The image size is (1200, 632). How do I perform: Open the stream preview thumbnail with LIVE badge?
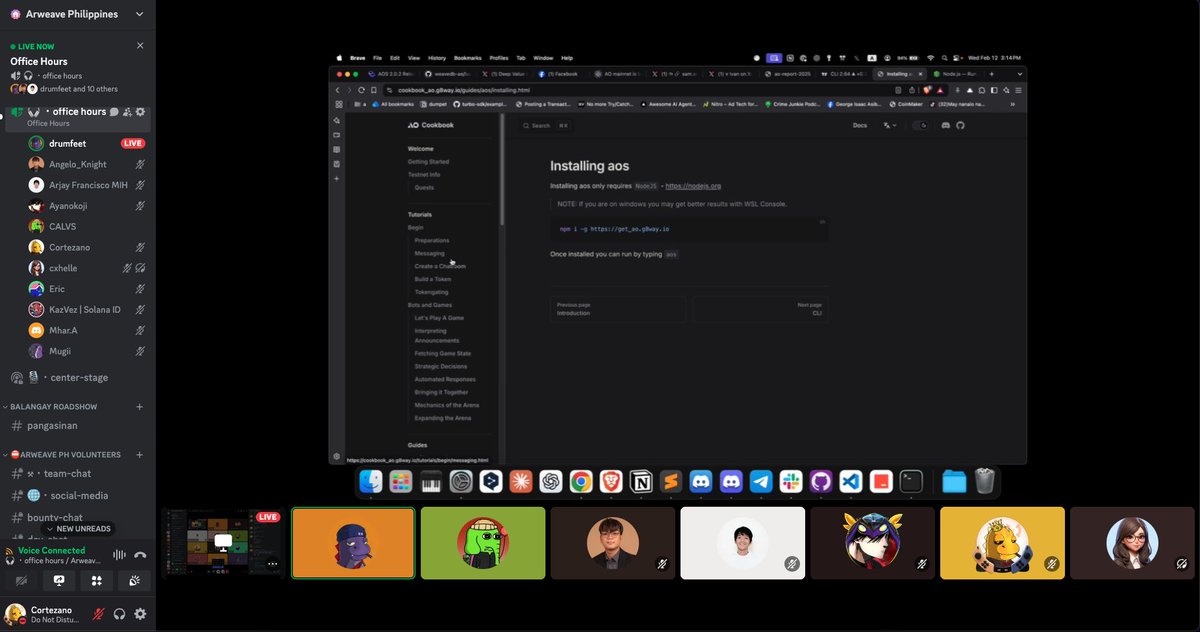coord(222,541)
